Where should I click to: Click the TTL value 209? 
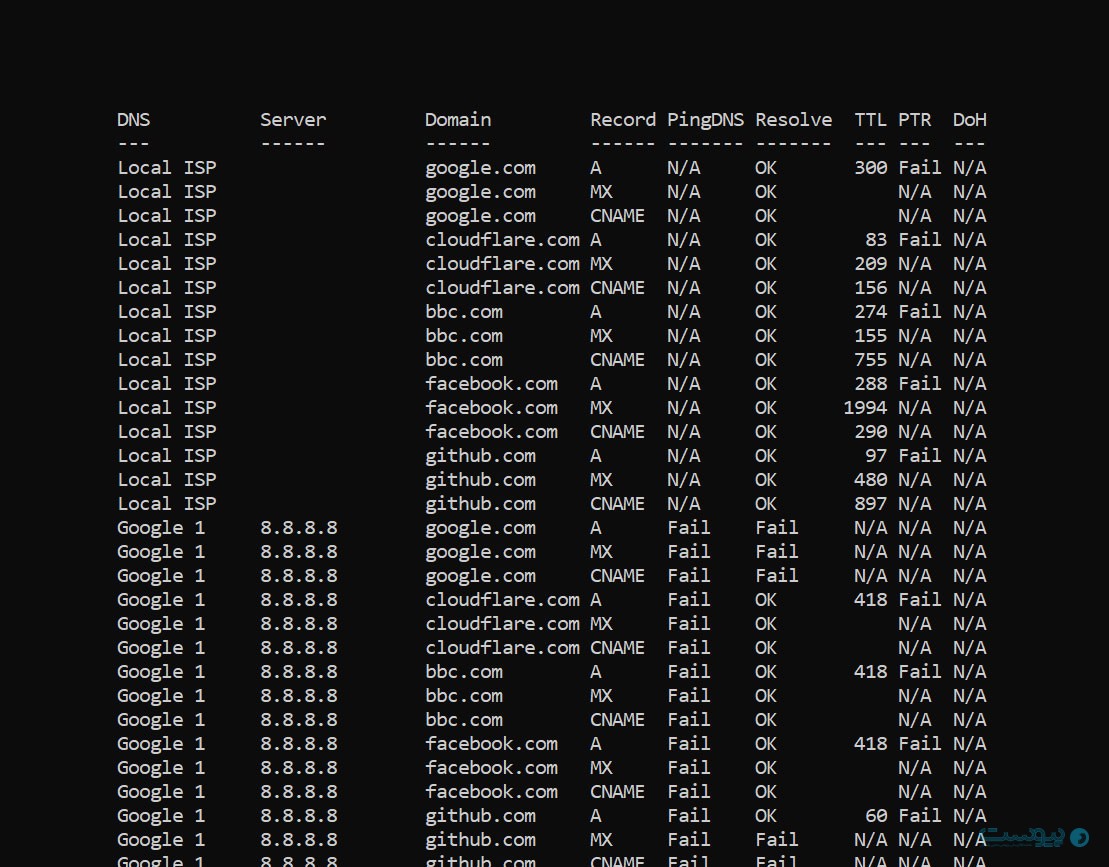click(x=870, y=264)
